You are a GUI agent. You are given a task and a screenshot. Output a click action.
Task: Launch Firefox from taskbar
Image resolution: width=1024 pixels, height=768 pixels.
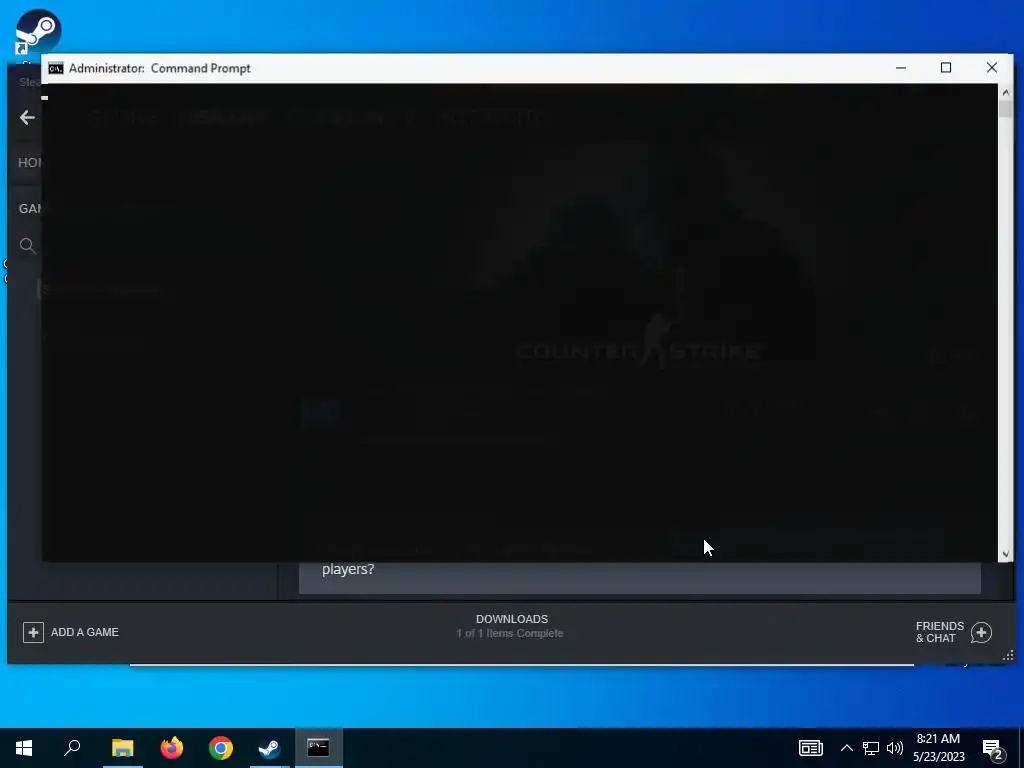(172, 748)
